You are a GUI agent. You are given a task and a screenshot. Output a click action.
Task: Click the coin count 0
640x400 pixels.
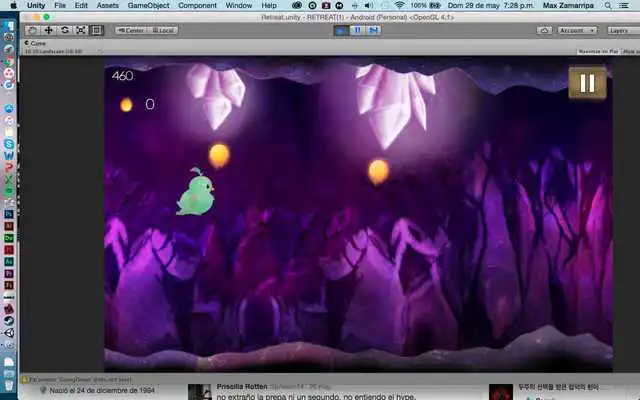click(x=150, y=104)
